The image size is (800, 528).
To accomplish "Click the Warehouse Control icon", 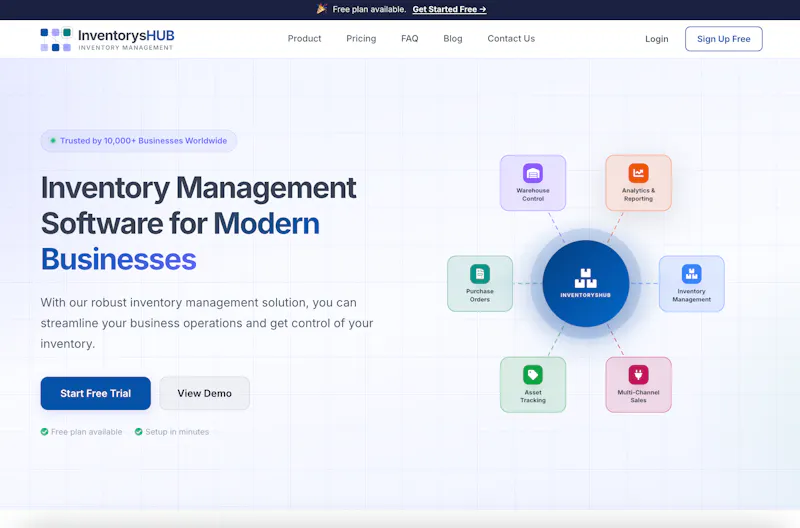I will click(533, 173).
